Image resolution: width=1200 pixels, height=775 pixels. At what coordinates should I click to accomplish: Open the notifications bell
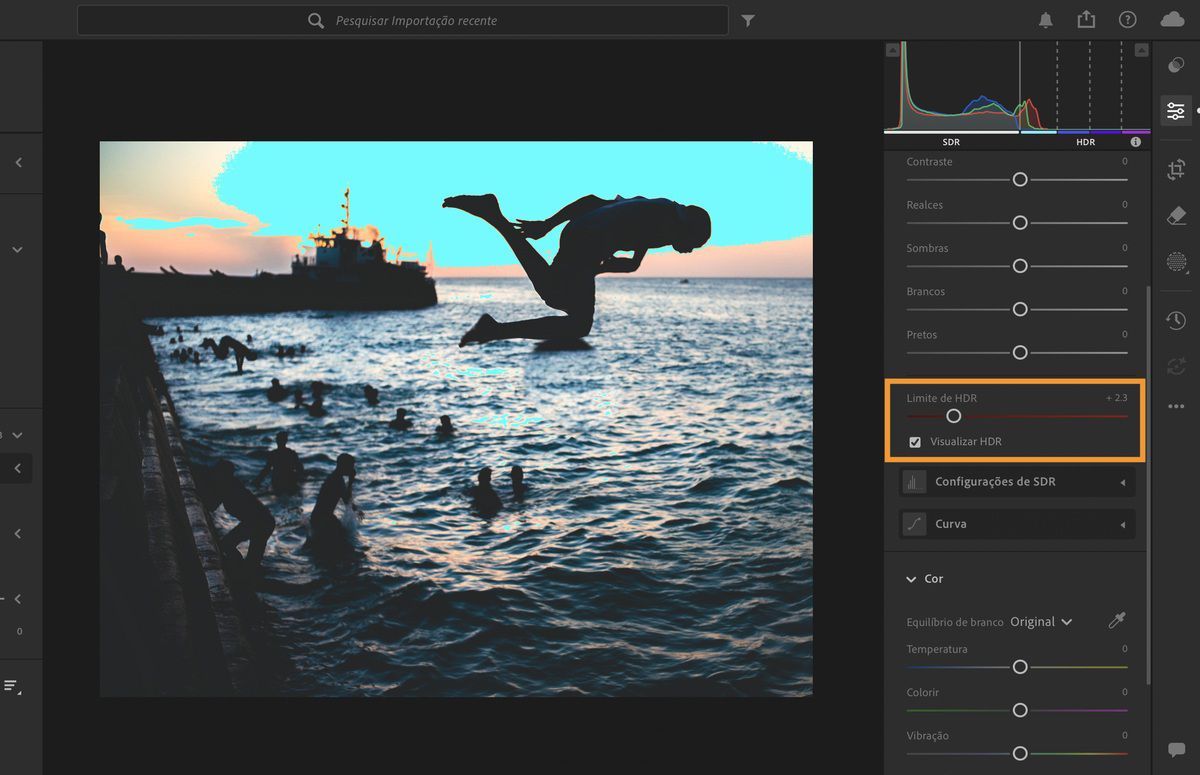coord(1046,21)
